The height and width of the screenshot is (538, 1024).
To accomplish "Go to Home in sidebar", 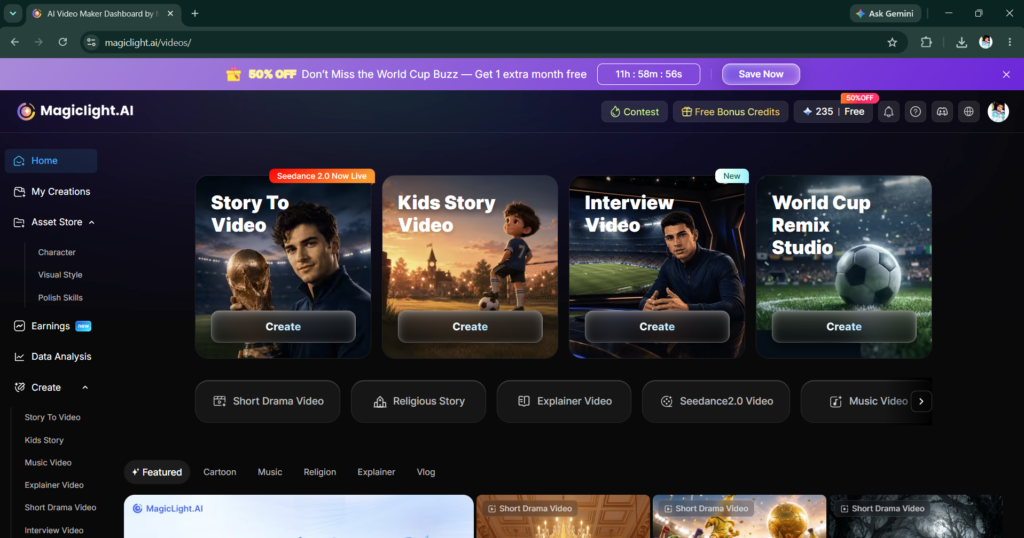I will click(51, 161).
